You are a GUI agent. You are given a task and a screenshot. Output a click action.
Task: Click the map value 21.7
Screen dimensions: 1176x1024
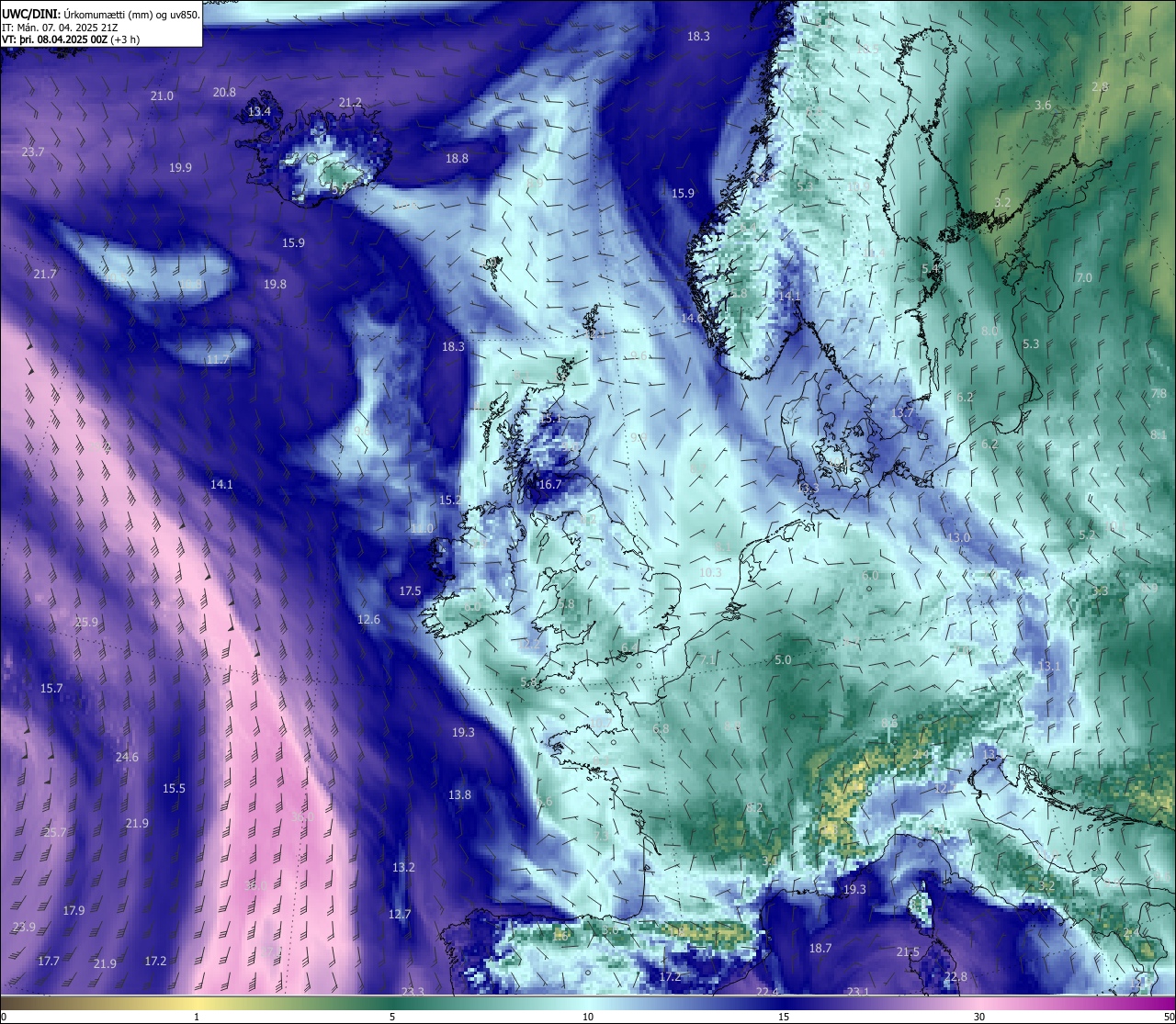coord(45,275)
